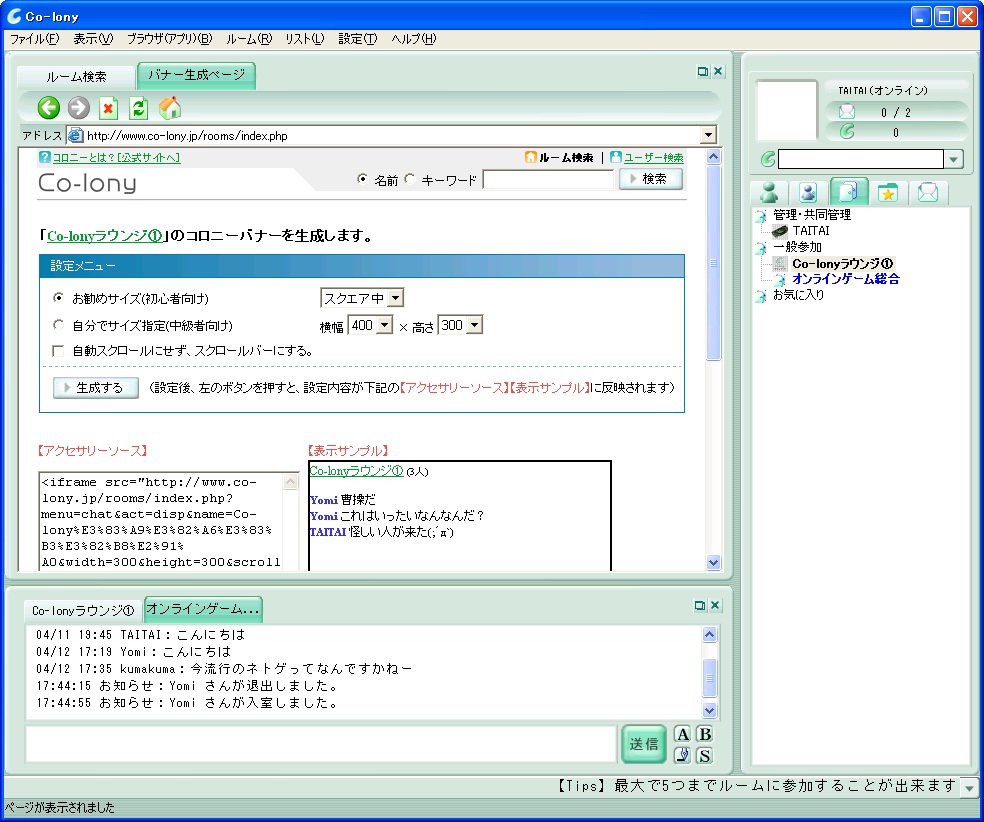
Task: Select the お勧めサイズ radio button
Action: click(x=58, y=298)
